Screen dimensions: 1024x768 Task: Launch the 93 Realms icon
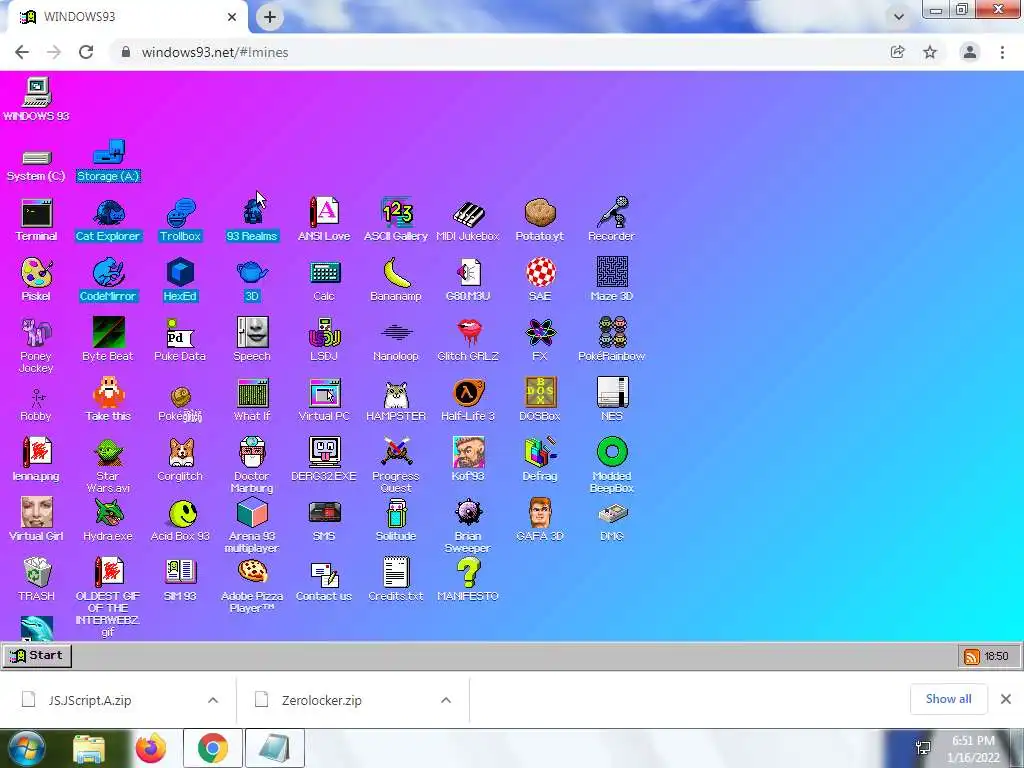(252, 213)
